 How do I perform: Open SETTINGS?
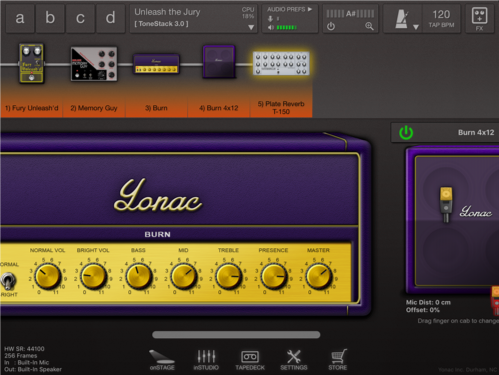(x=294, y=360)
